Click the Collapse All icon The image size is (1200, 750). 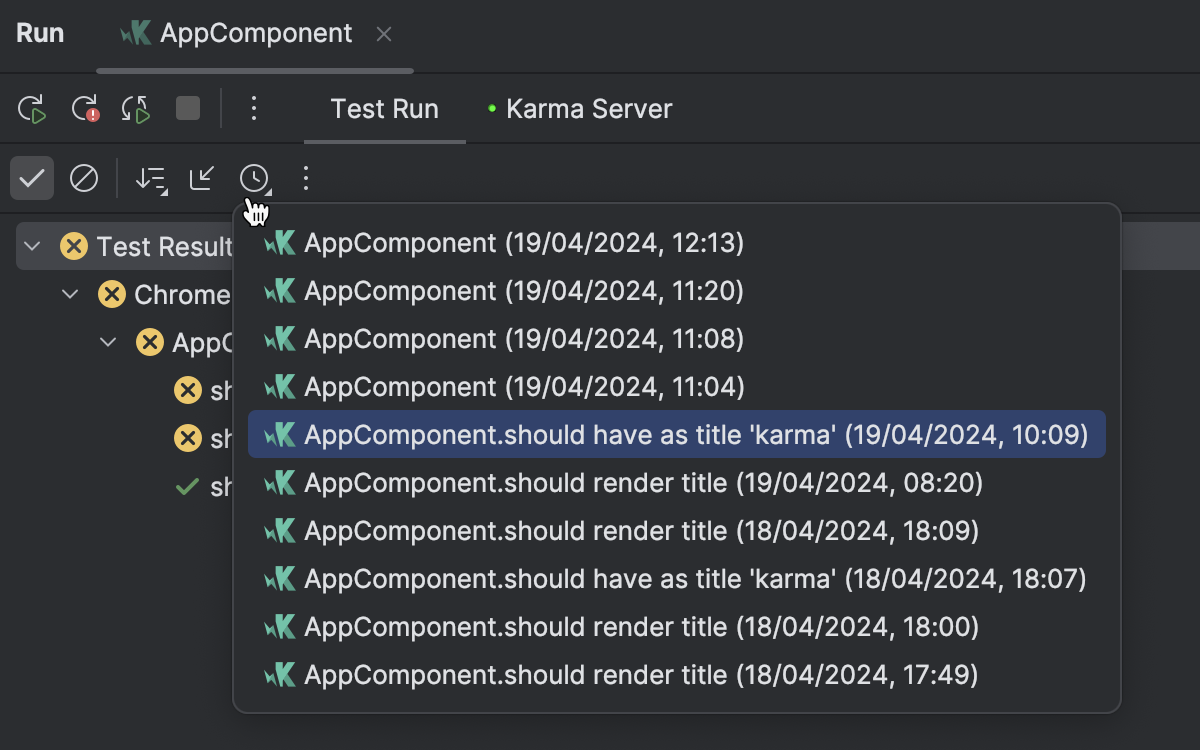pos(202,179)
